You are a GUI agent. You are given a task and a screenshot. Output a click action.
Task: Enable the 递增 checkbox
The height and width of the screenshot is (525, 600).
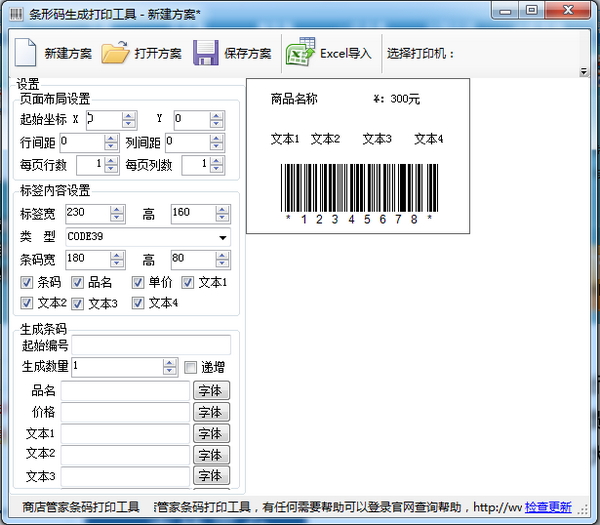tap(191, 367)
